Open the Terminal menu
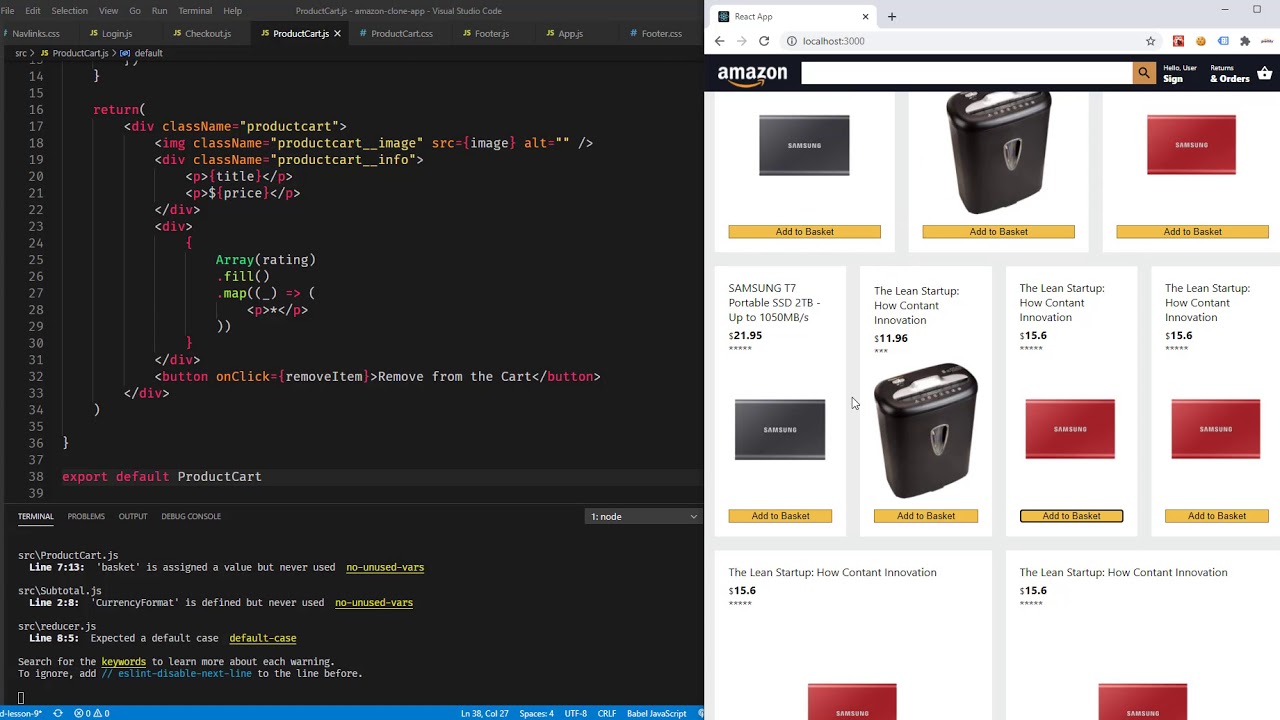Screen dimensions: 1280x720 tap(195, 11)
